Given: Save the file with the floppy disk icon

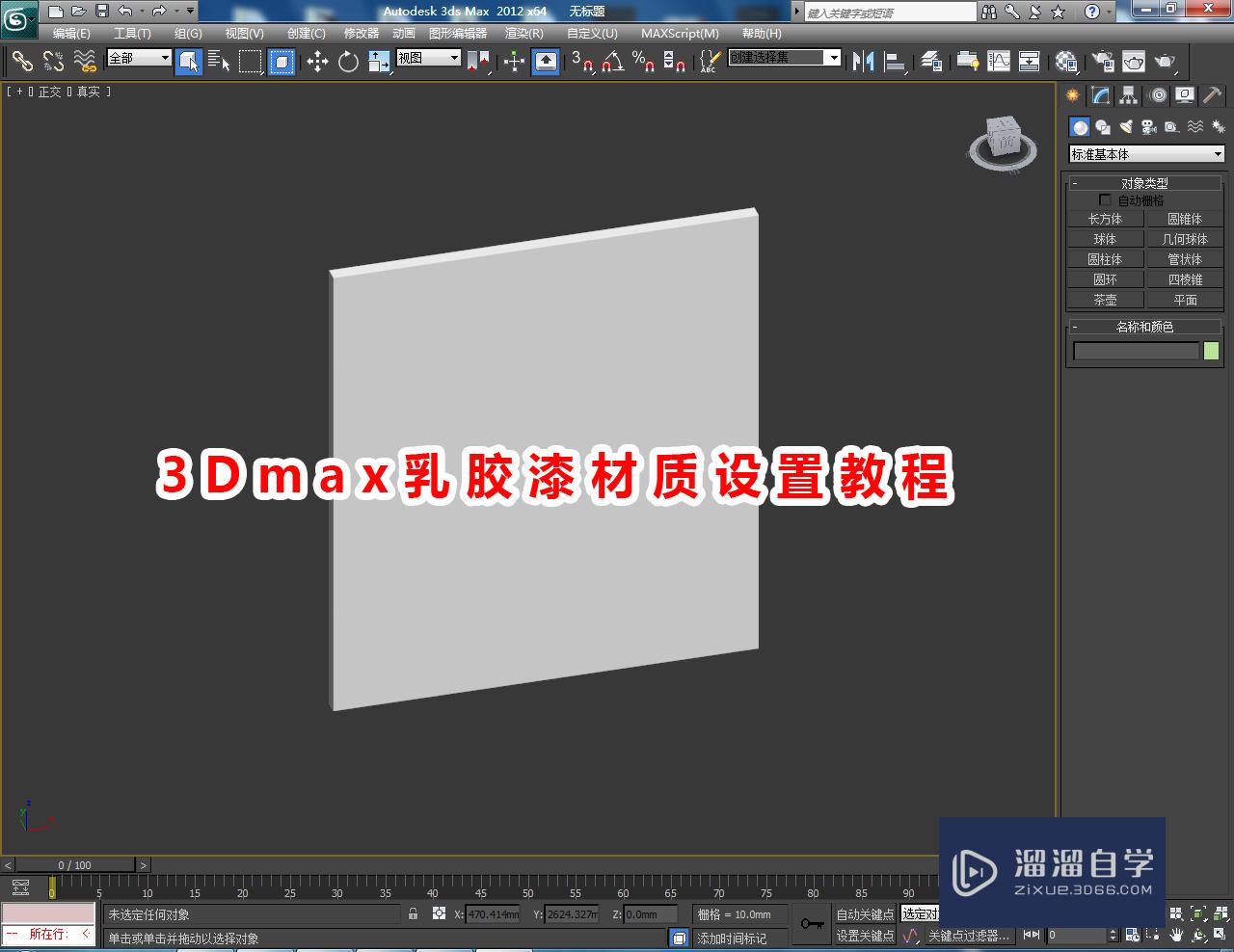Looking at the screenshot, I should pyautogui.click(x=102, y=12).
